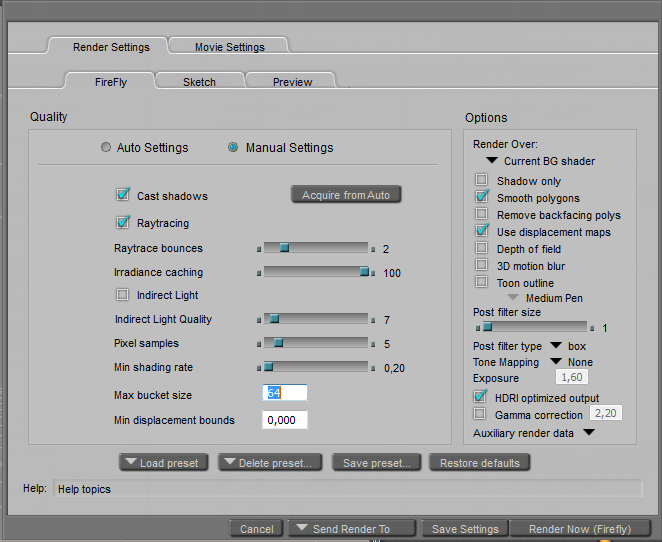Click the Raytrace bounces slider handle
This screenshot has width=662, height=542.
tap(285, 248)
